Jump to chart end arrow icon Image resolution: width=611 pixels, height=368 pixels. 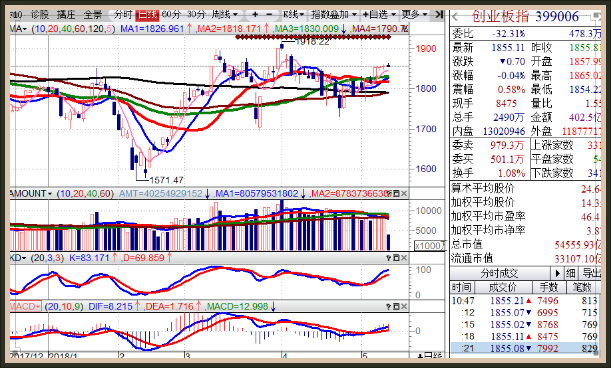pyautogui.click(x=439, y=15)
